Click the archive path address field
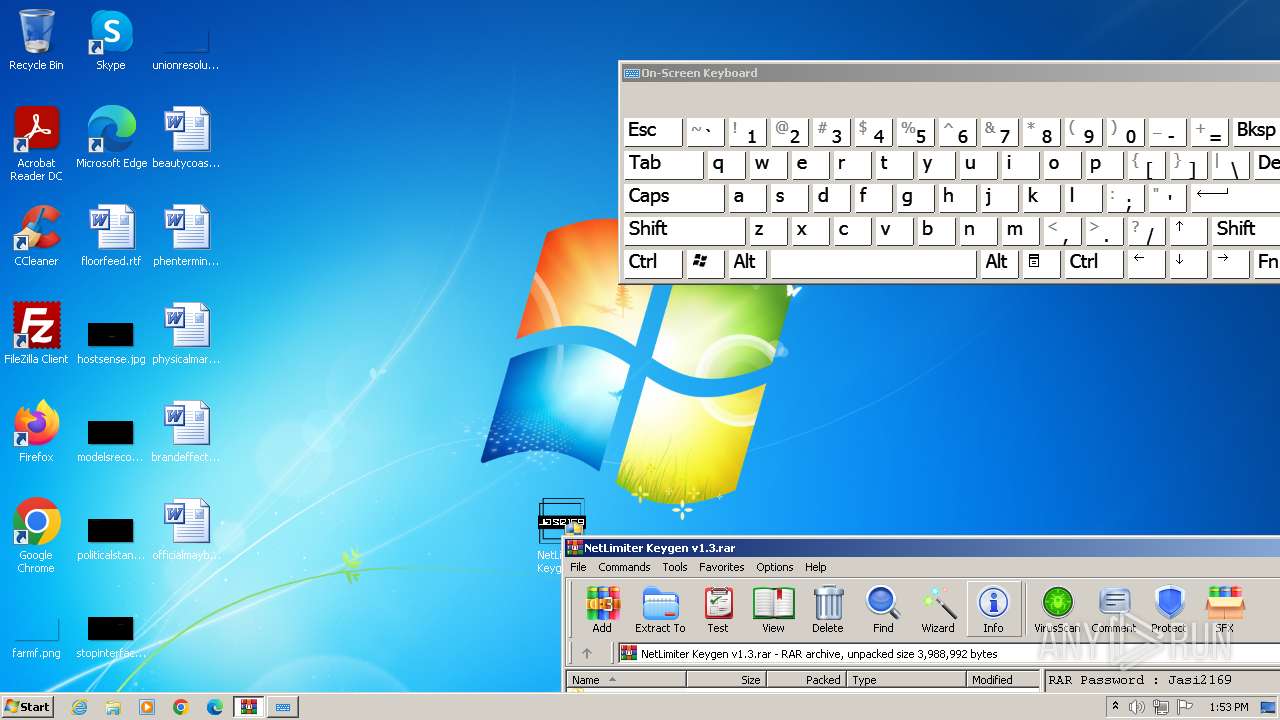Screen dimensions: 1280x720 tap(948, 654)
